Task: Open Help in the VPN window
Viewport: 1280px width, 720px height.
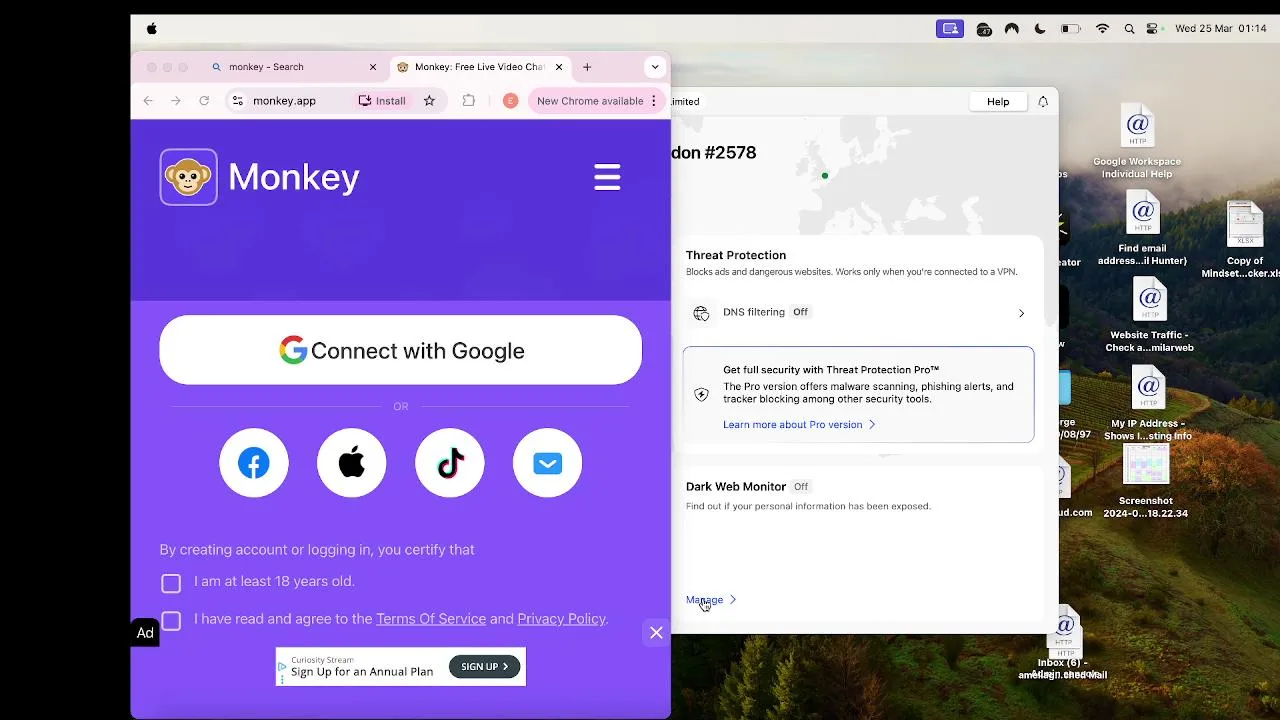Action: point(998,102)
